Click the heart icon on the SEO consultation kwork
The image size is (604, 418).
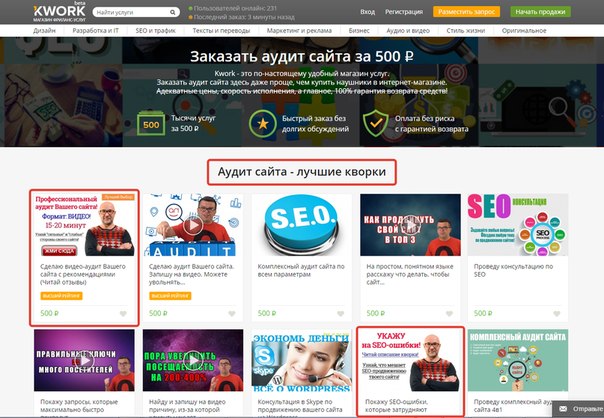[557, 314]
